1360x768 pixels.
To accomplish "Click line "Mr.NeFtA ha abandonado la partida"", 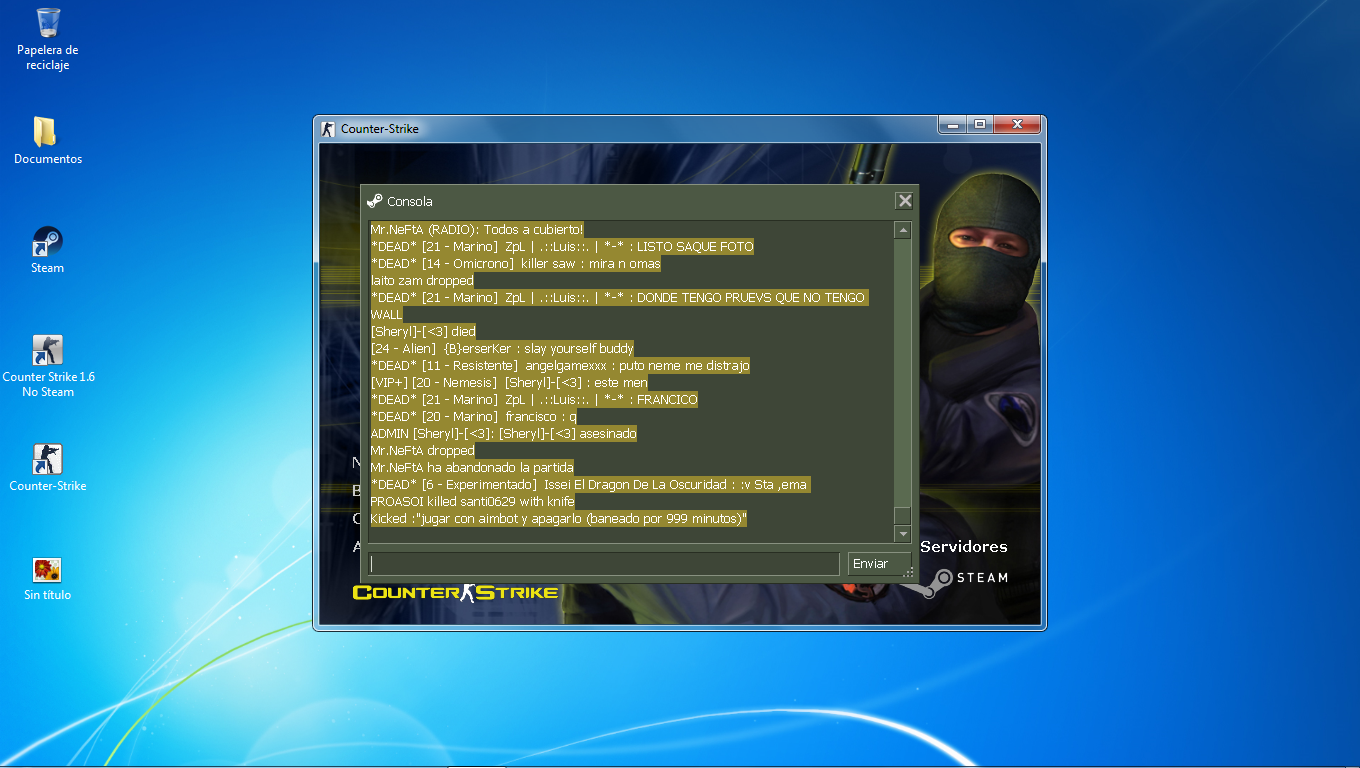I will click(472, 468).
